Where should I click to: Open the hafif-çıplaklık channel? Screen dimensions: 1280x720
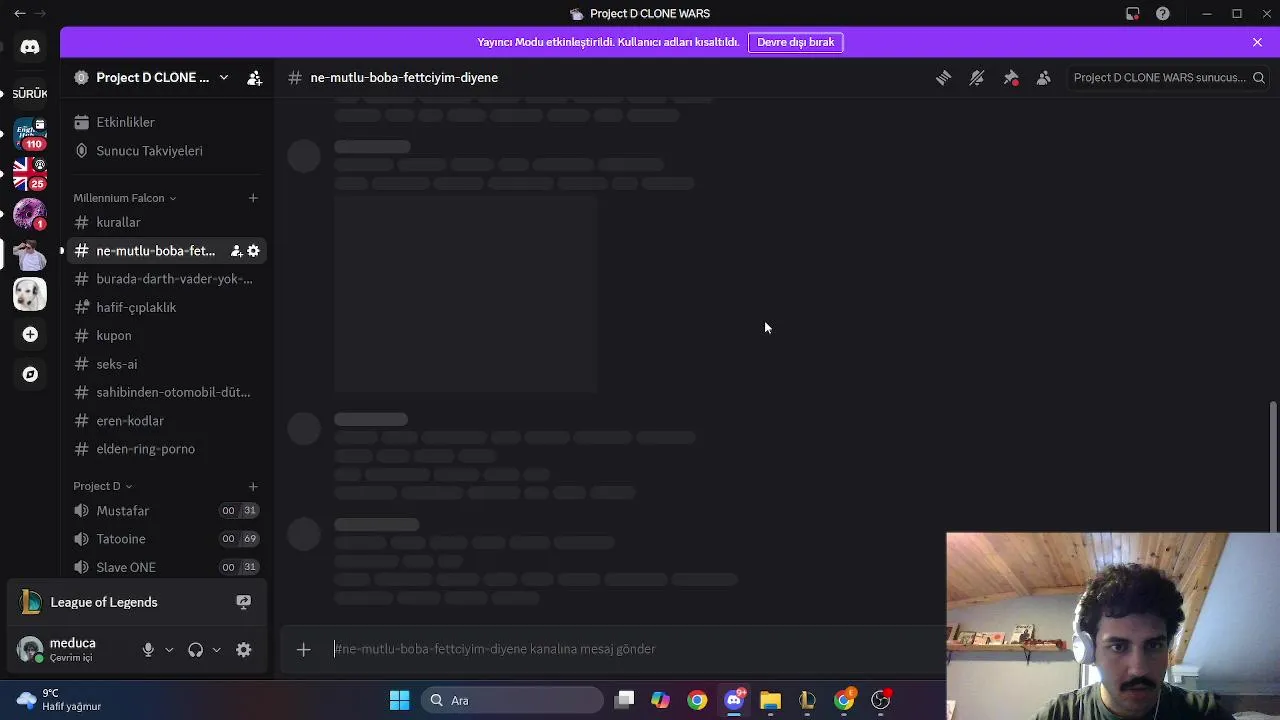(166, 307)
